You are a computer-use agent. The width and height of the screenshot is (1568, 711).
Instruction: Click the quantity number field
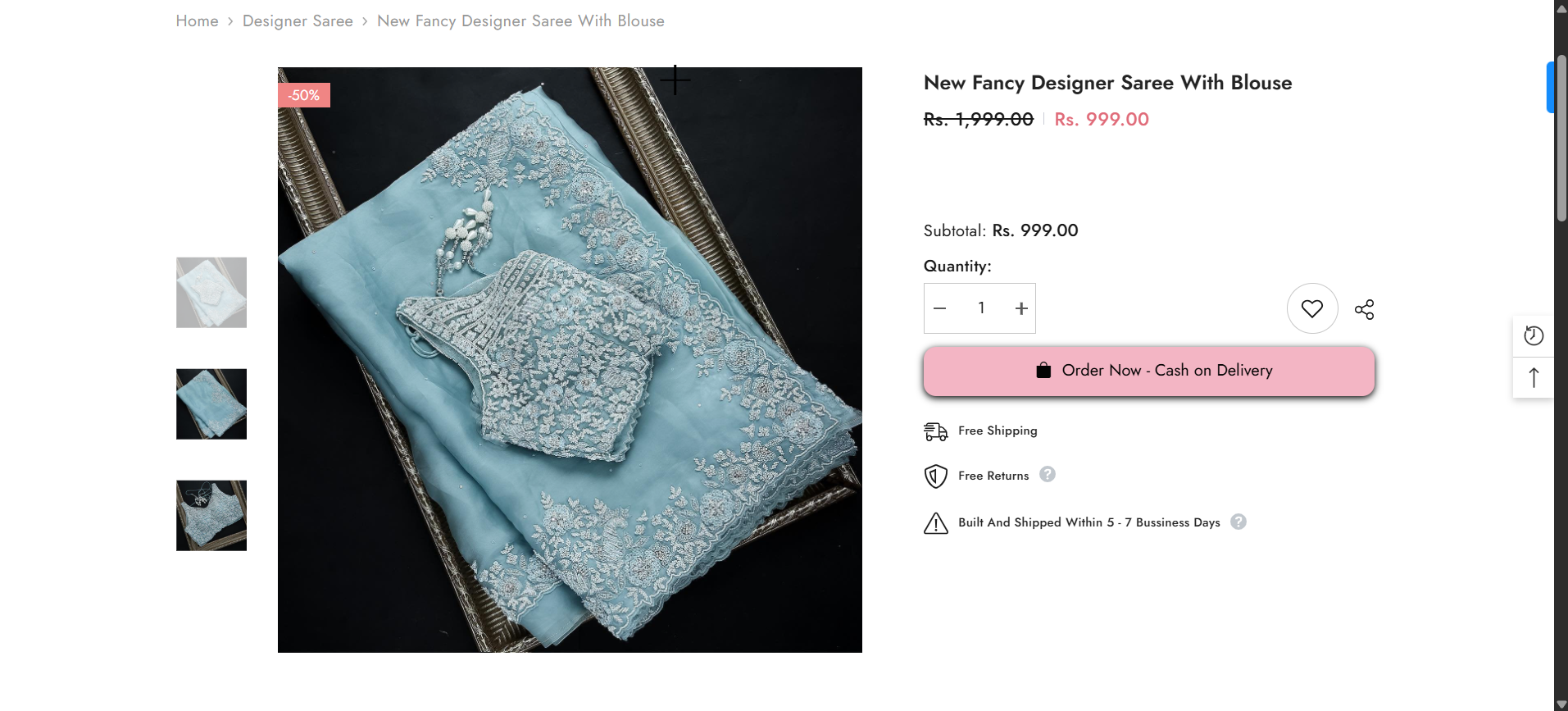[980, 308]
